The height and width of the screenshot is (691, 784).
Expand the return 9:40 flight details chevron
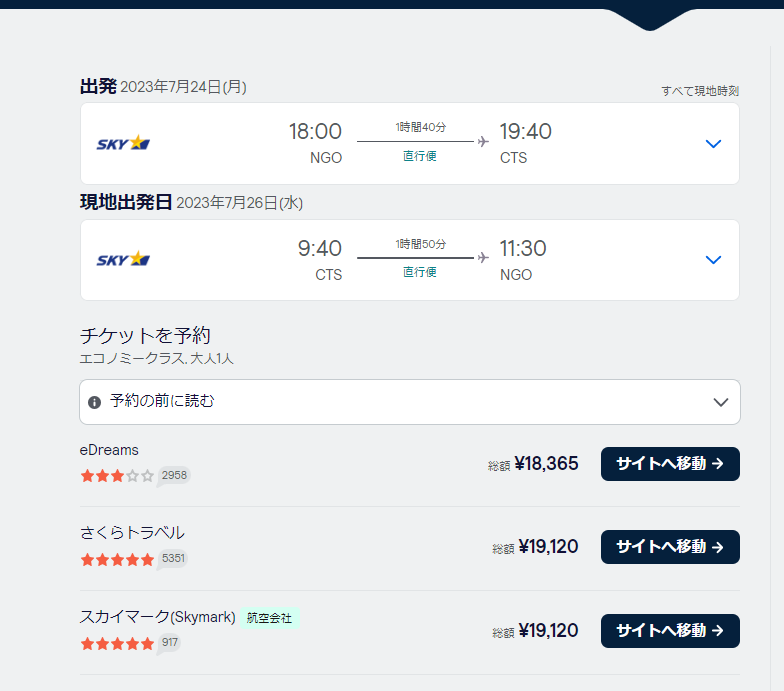pos(713,260)
